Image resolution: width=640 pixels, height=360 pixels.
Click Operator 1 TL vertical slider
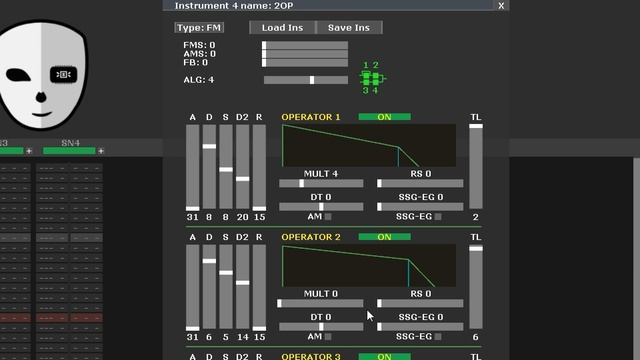pos(476,167)
